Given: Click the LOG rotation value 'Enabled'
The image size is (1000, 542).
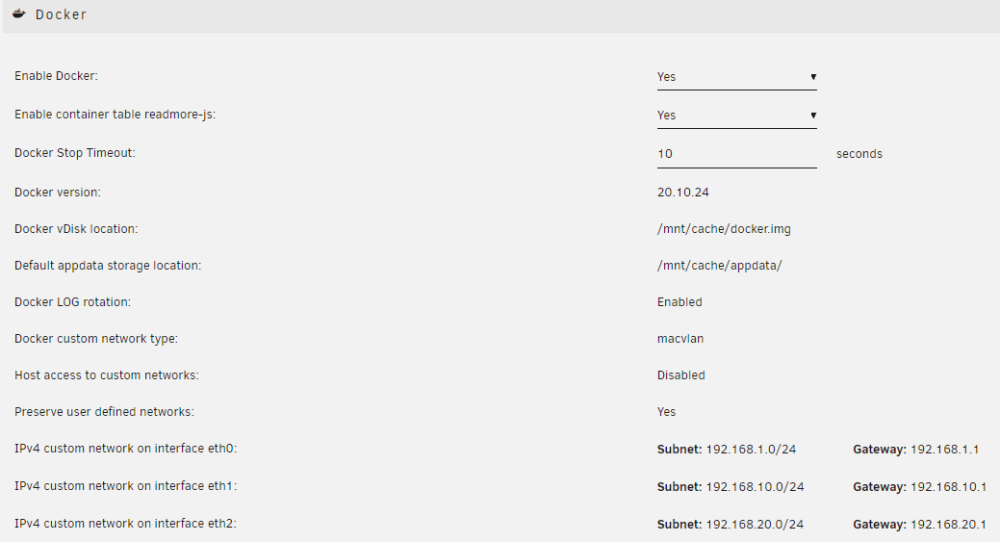Looking at the screenshot, I should pyautogui.click(x=679, y=302).
